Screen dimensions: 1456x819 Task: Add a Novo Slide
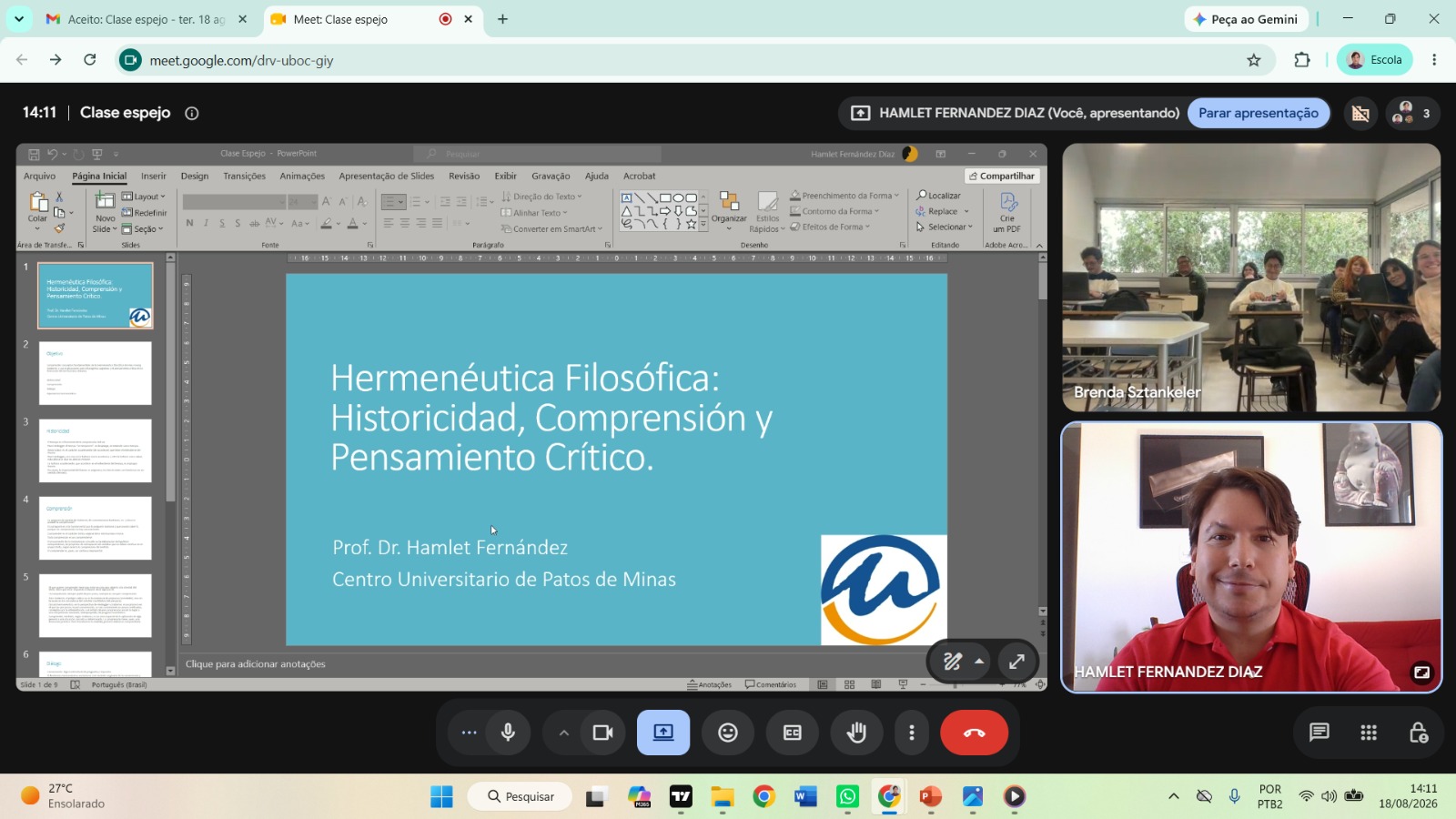click(105, 212)
